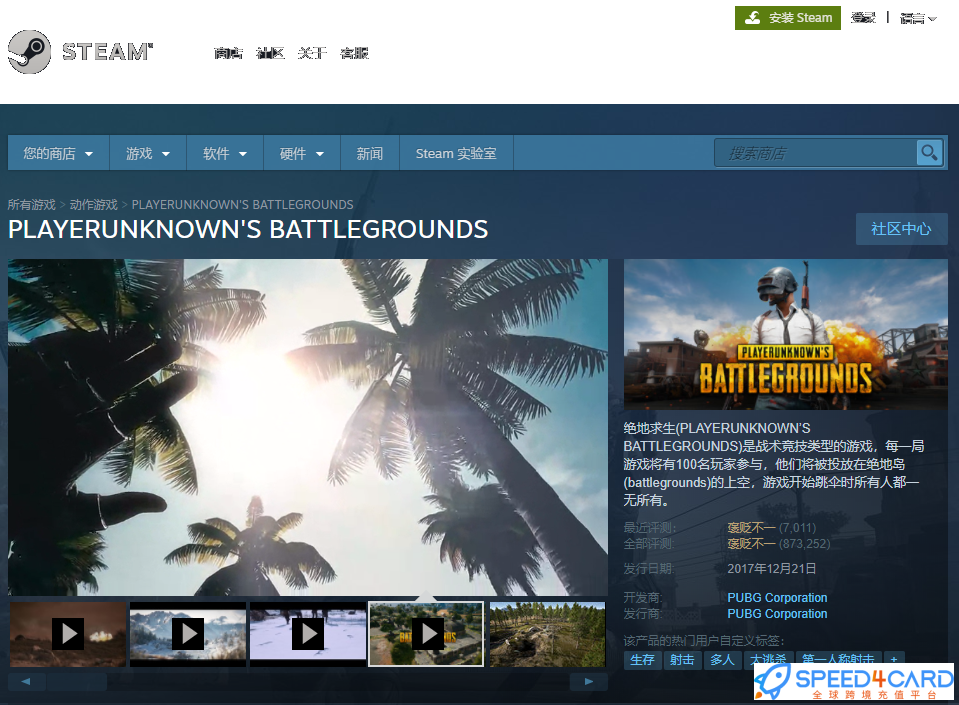
Task: Open developer PUBG Corporation link
Action: [x=777, y=597]
